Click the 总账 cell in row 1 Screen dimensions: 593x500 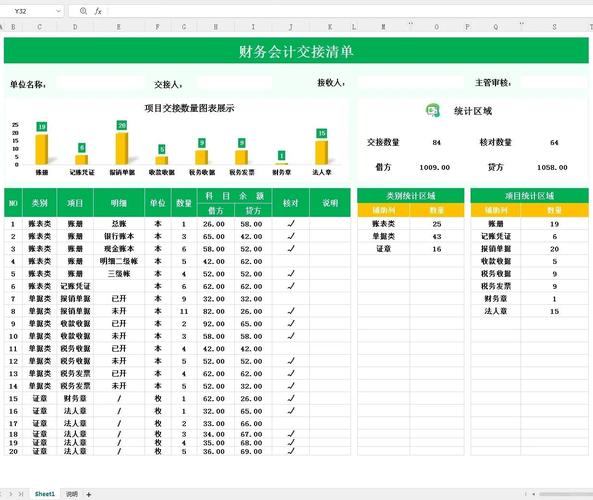point(119,224)
